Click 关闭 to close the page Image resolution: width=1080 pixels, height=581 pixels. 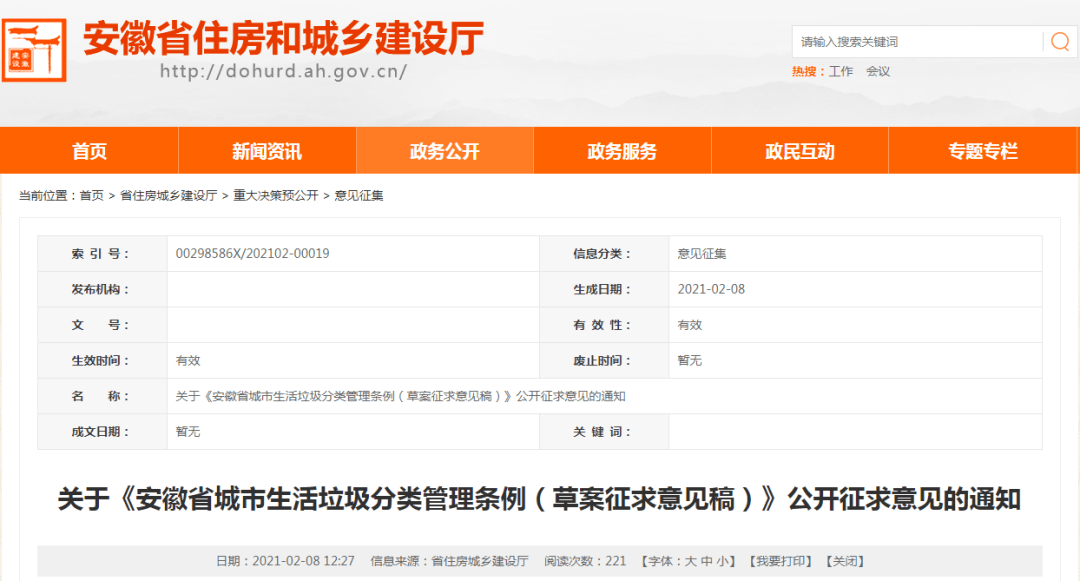pyautogui.click(x=844, y=561)
